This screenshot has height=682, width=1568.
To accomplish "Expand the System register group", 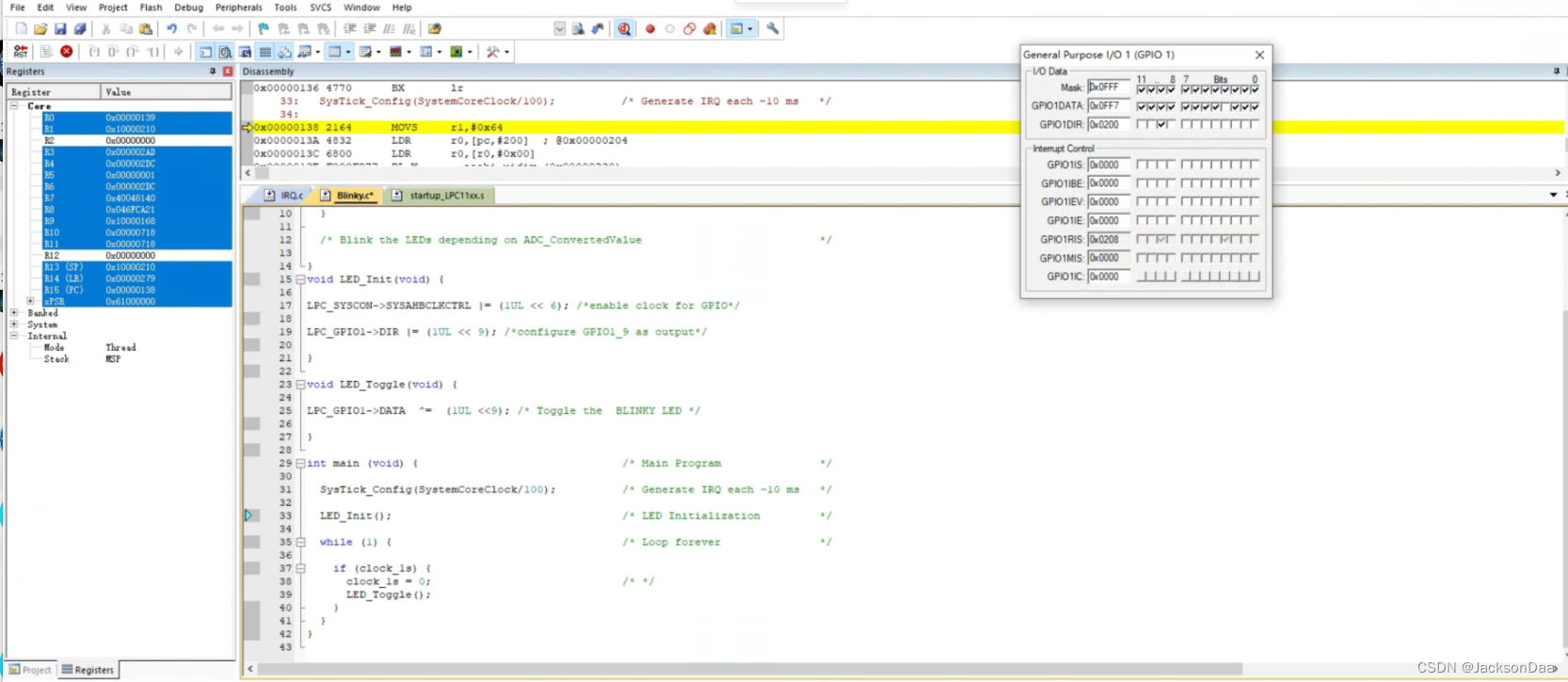I will (14, 324).
